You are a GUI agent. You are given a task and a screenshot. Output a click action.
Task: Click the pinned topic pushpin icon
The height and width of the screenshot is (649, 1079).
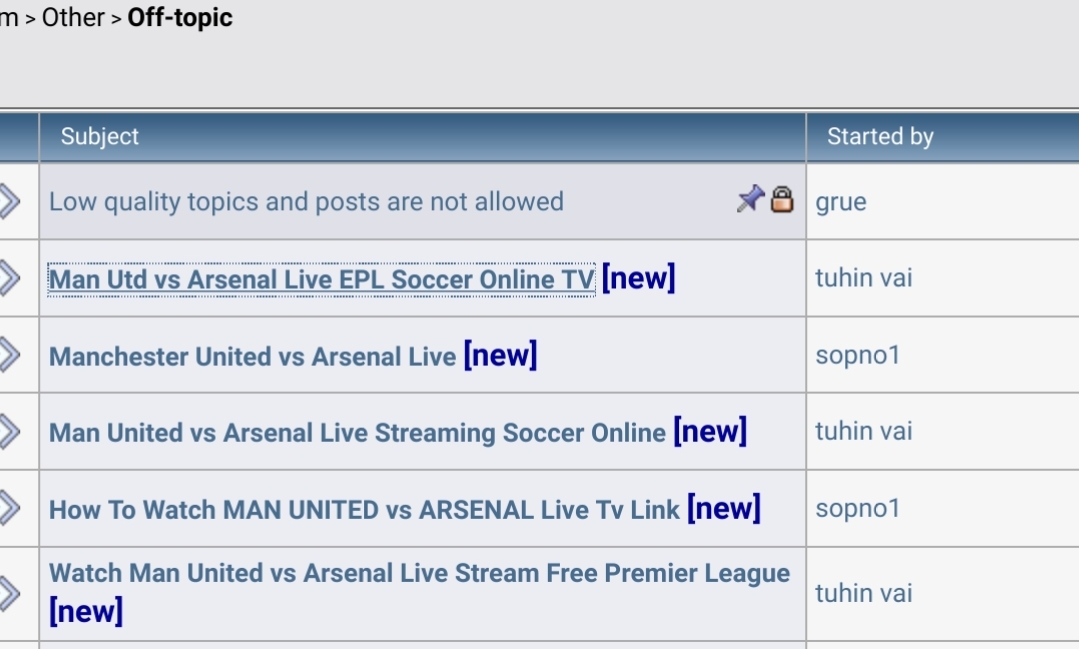(x=750, y=199)
